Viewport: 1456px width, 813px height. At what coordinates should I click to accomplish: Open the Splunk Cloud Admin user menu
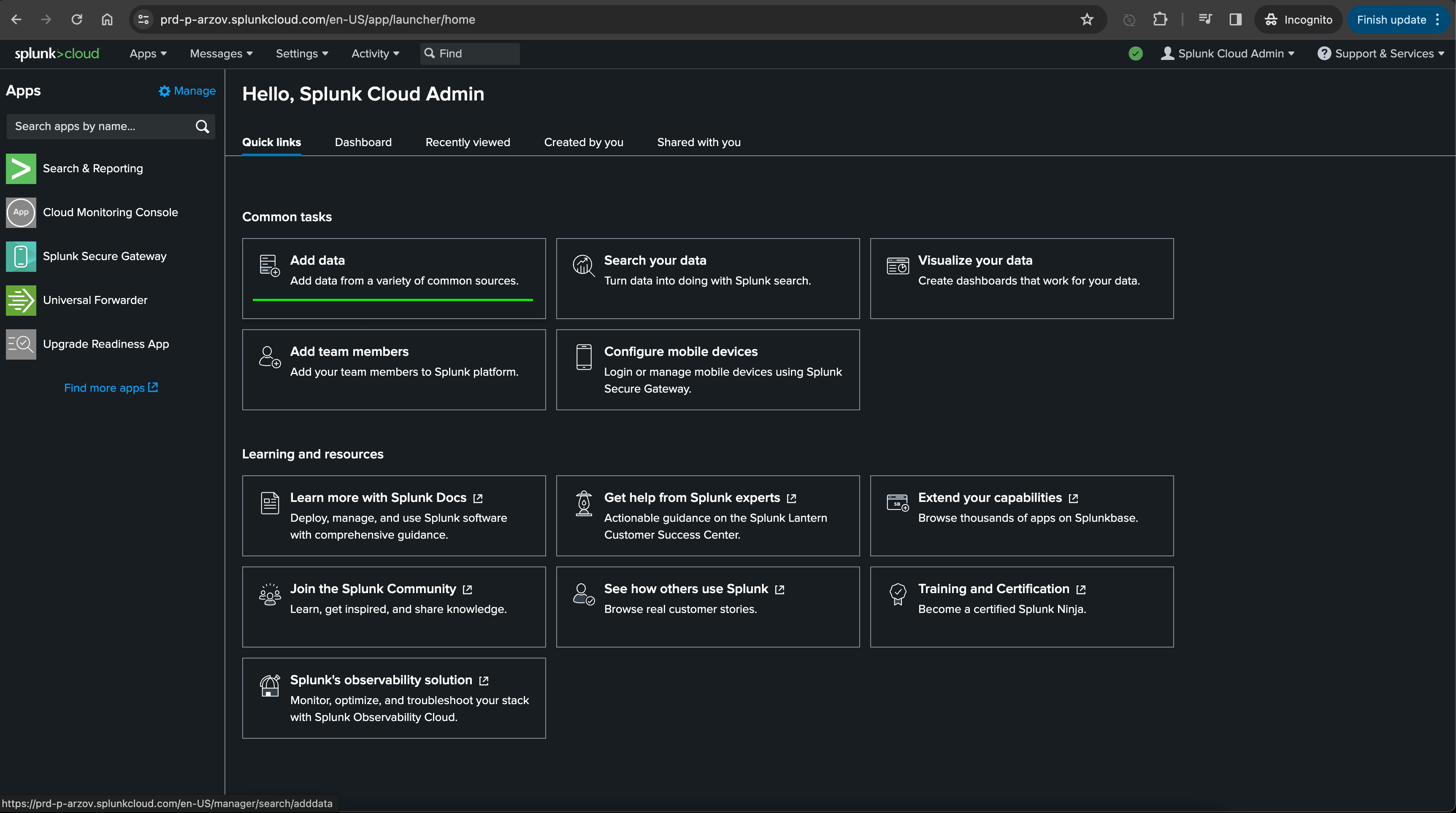coord(1227,54)
